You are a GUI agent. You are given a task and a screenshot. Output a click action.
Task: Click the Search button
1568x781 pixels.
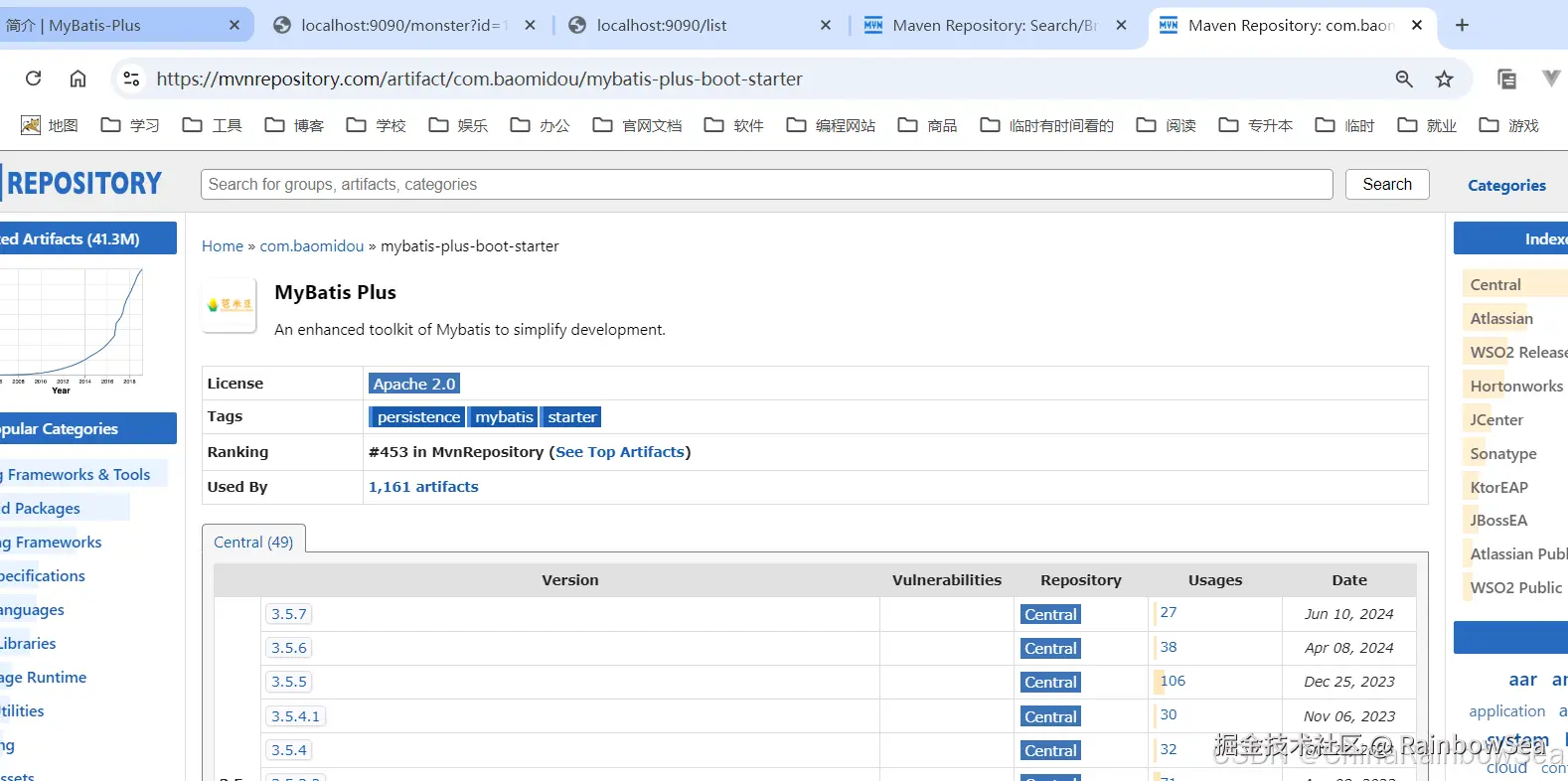1387,184
